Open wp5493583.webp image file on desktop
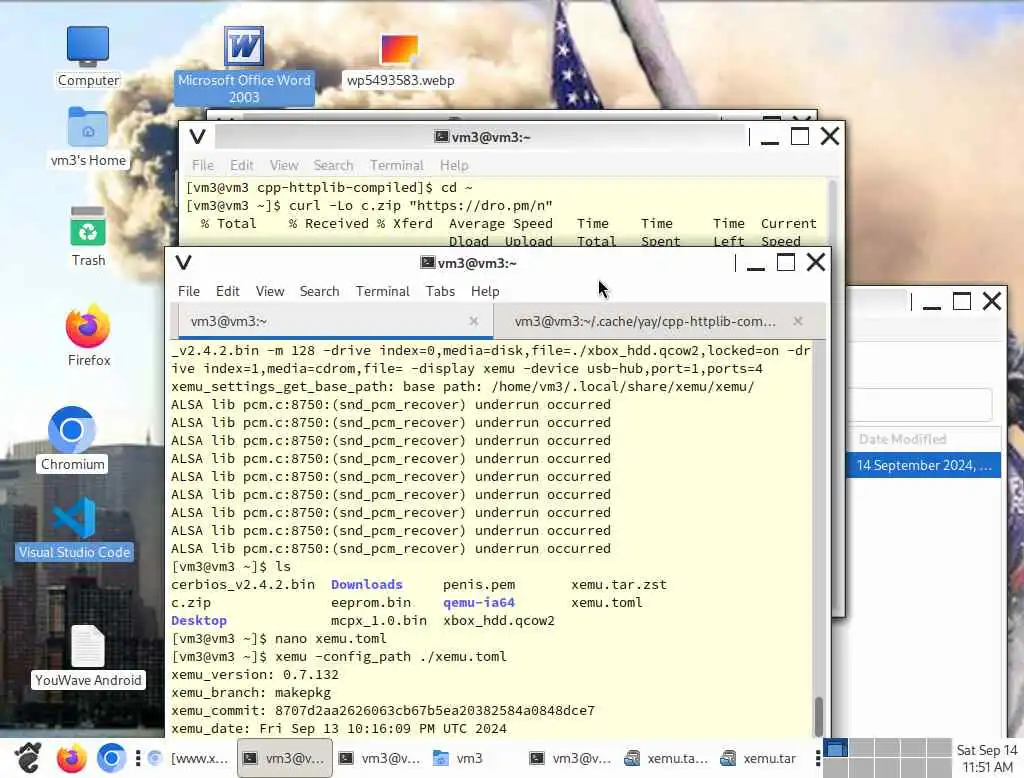1024x778 pixels. (400, 61)
